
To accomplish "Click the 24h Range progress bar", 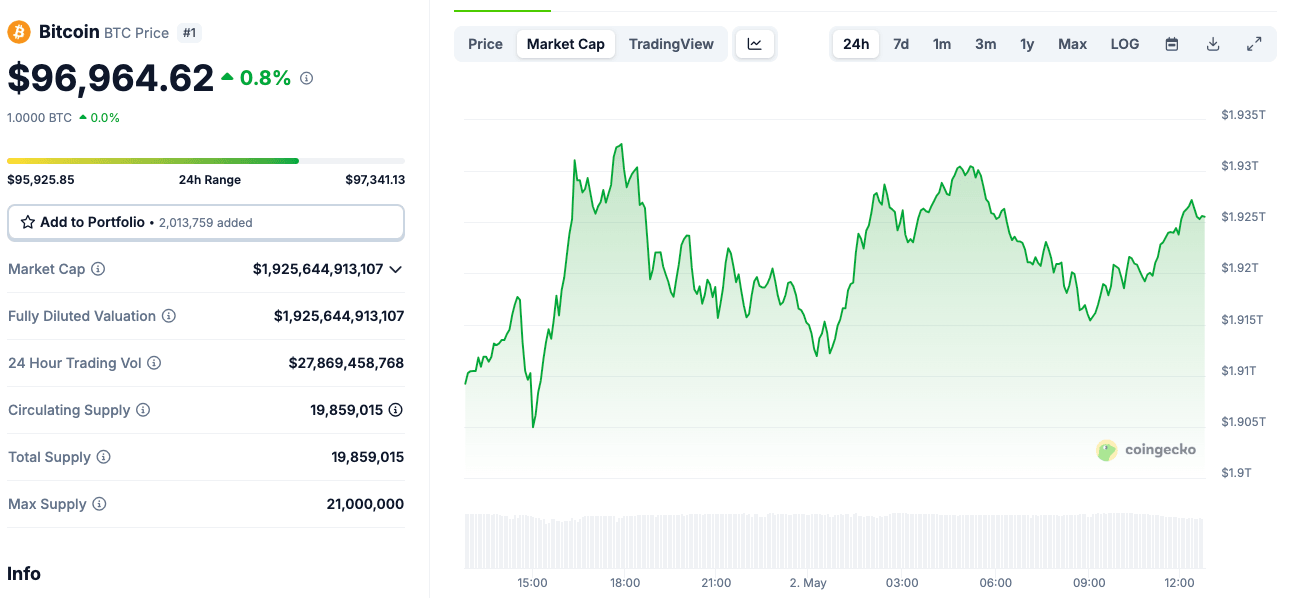I will (x=205, y=160).
